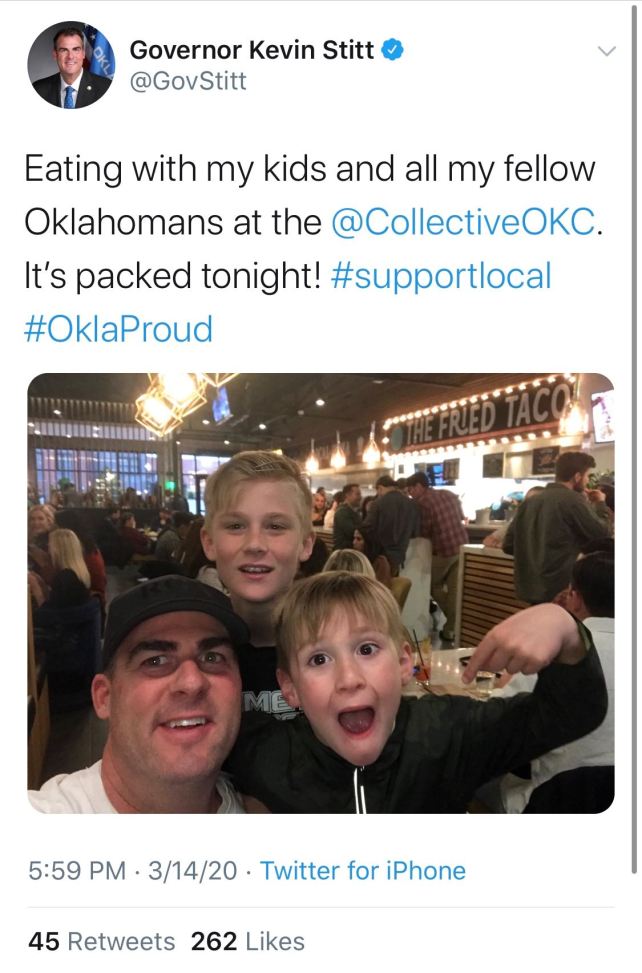This screenshot has height=973, width=642.
Task: Open the Twitter for iPhone source link
Action: [x=362, y=871]
